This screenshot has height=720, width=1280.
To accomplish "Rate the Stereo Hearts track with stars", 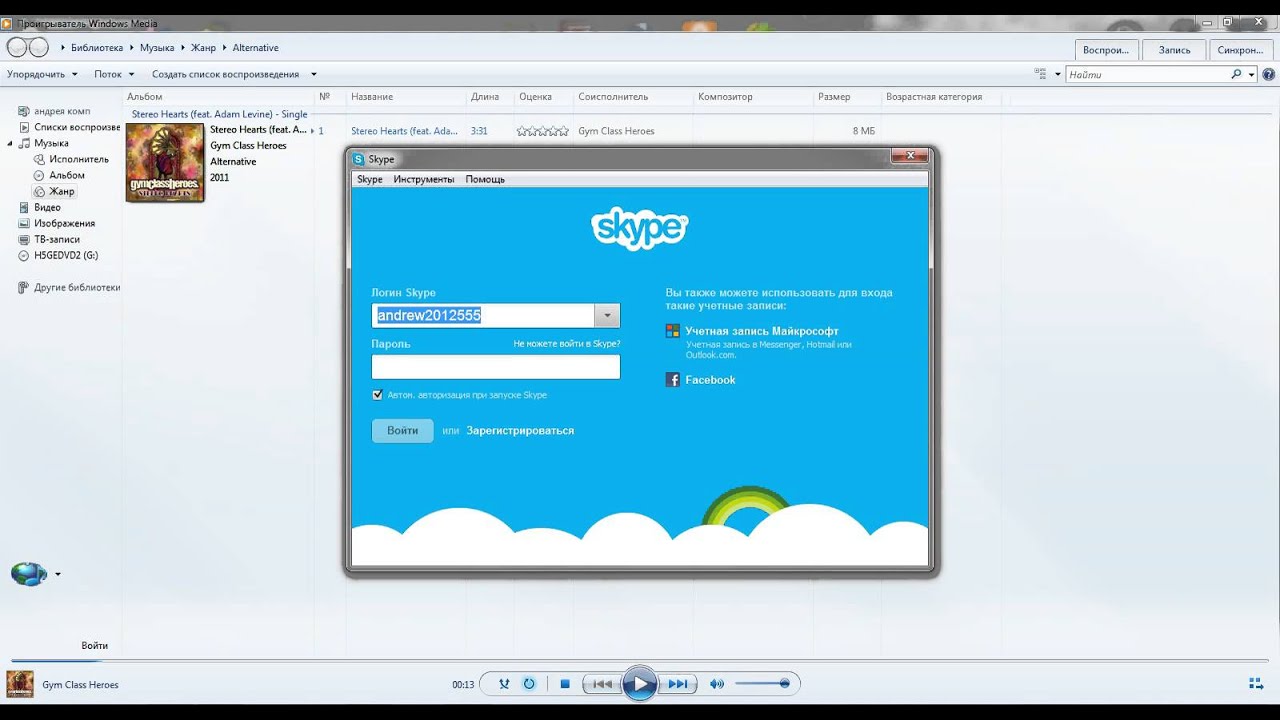I will click(543, 131).
